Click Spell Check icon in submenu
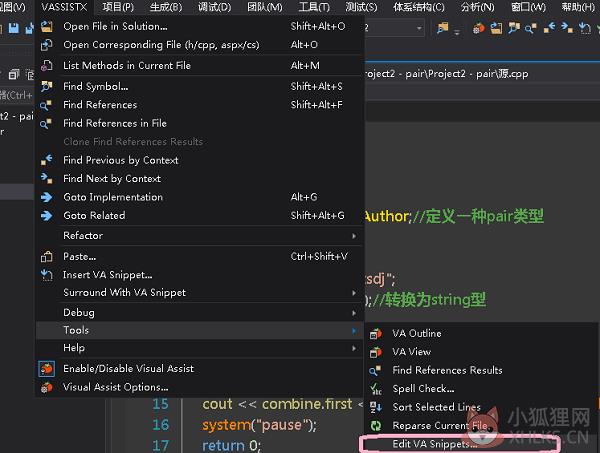 click(375, 389)
